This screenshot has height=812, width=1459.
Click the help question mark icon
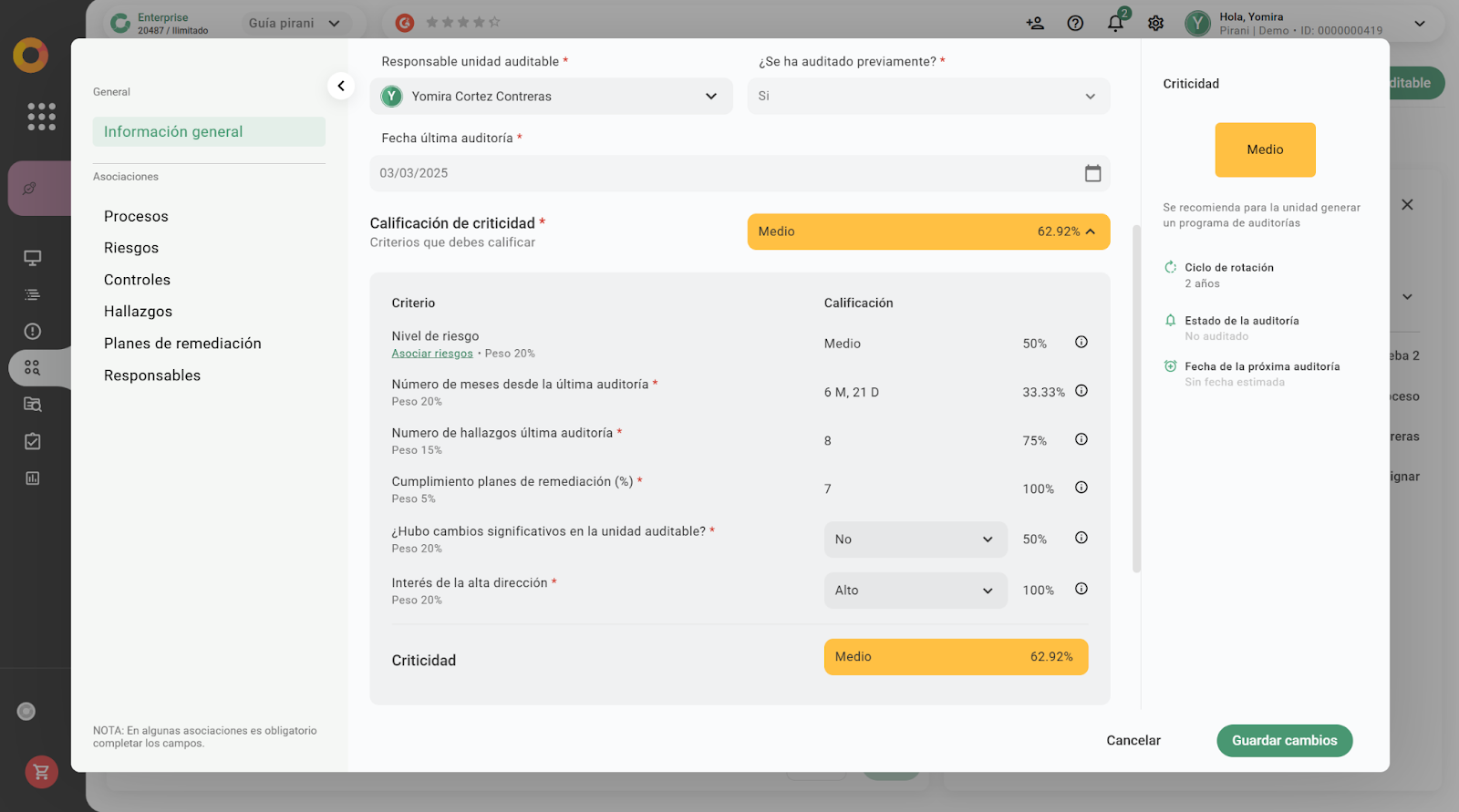1075,24
